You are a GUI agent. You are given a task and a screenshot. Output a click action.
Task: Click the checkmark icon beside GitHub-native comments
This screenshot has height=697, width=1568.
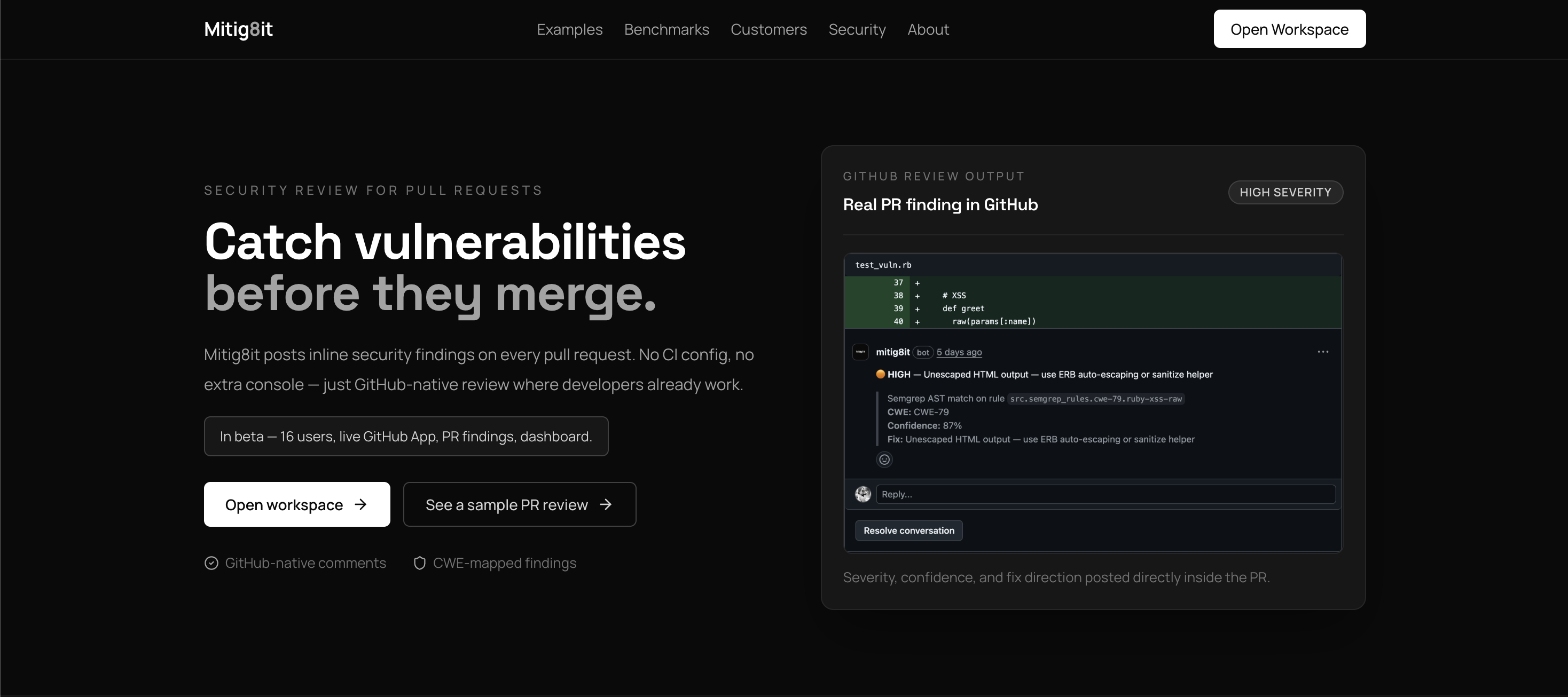point(210,563)
